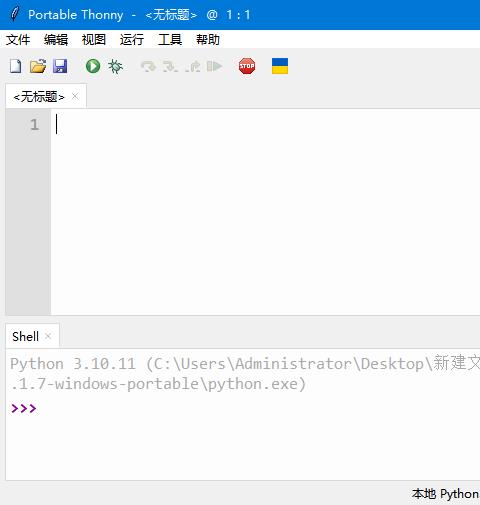Start debugging with the bug icon
The image size is (480, 505).
pyautogui.click(x=115, y=66)
